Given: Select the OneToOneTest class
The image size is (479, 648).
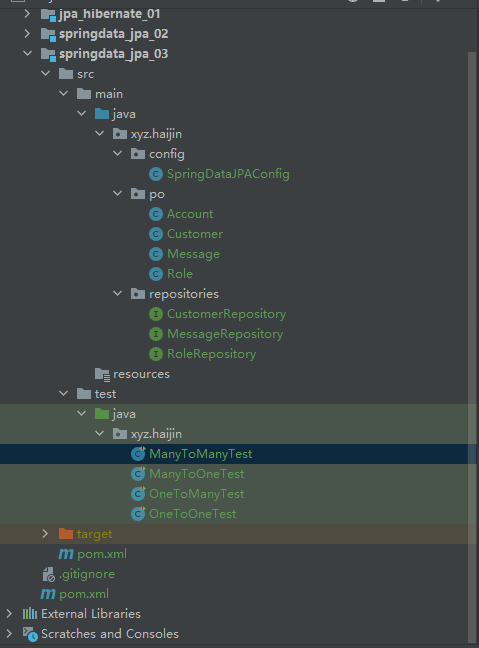Looking at the screenshot, I should pyautogui.click(x=193, y=514).
